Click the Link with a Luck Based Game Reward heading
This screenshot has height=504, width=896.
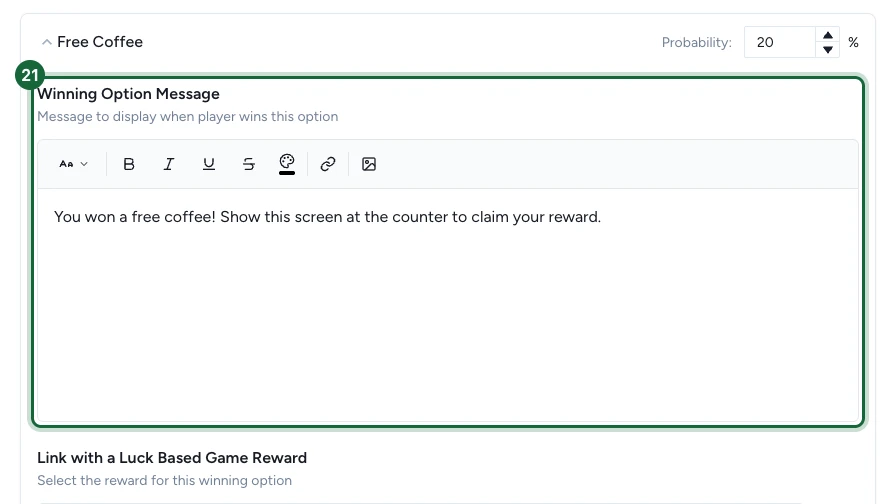[172, 458]
